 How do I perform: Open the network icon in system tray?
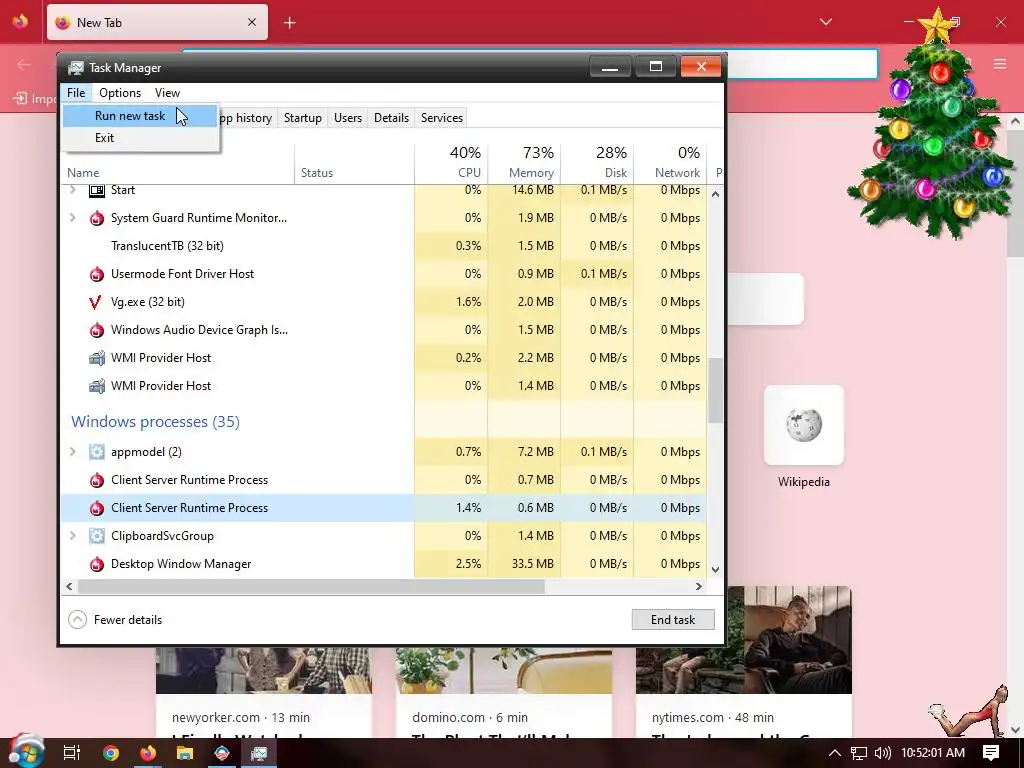(x=859, y=753)
